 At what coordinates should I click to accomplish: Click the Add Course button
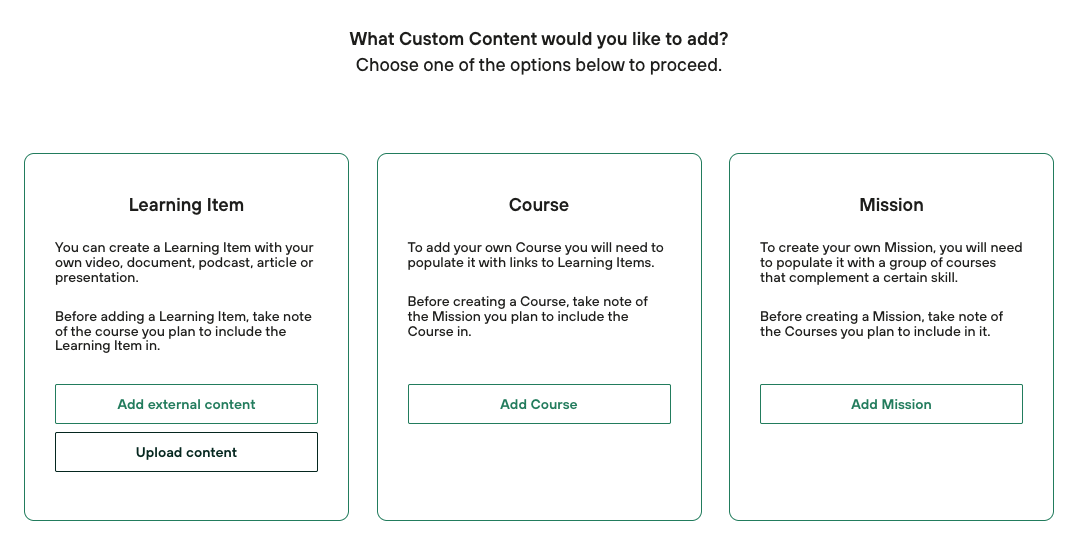[x=539, y=404]
